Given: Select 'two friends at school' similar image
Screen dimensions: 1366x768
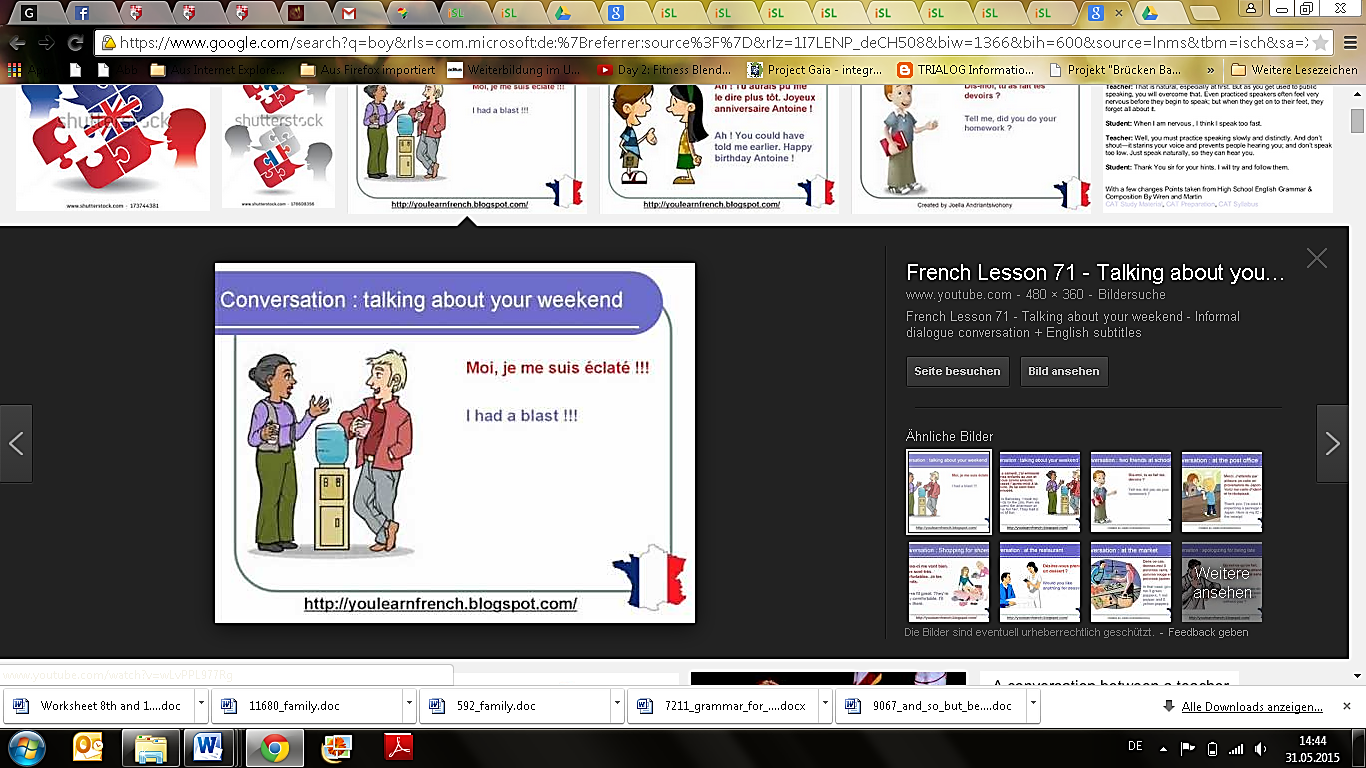Looking at the screenshot, I should 1131,492.
